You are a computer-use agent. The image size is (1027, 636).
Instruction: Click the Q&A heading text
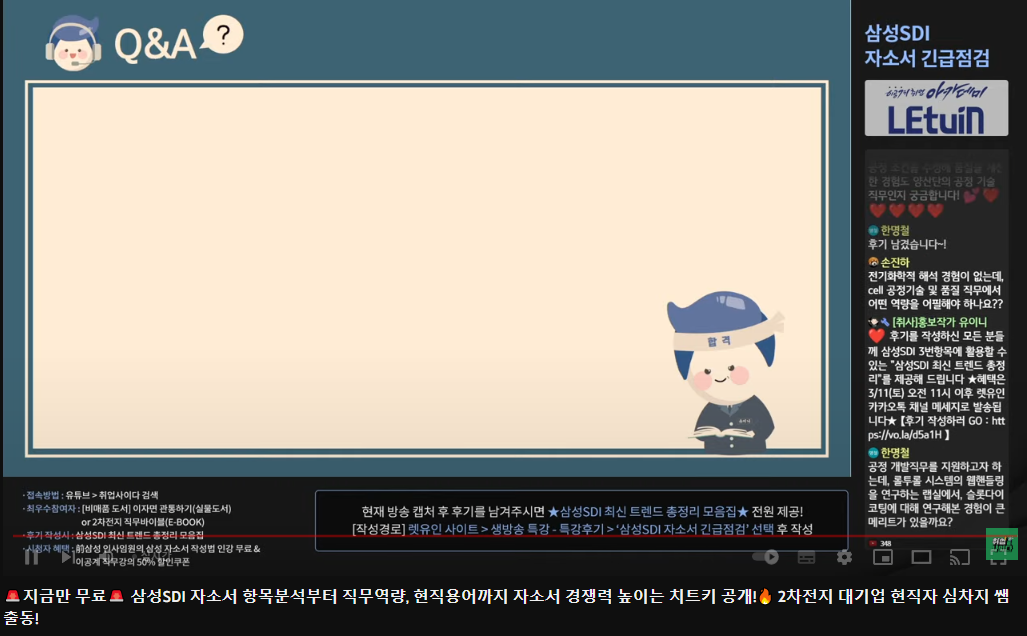(155, 45)
